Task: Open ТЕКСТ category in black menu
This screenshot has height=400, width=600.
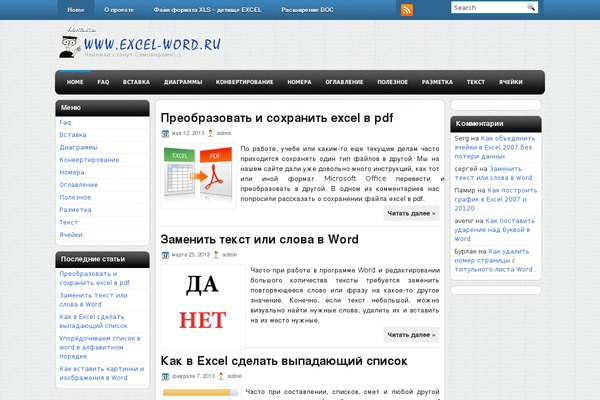Action: pyautogui.click(x=476, y=82)
